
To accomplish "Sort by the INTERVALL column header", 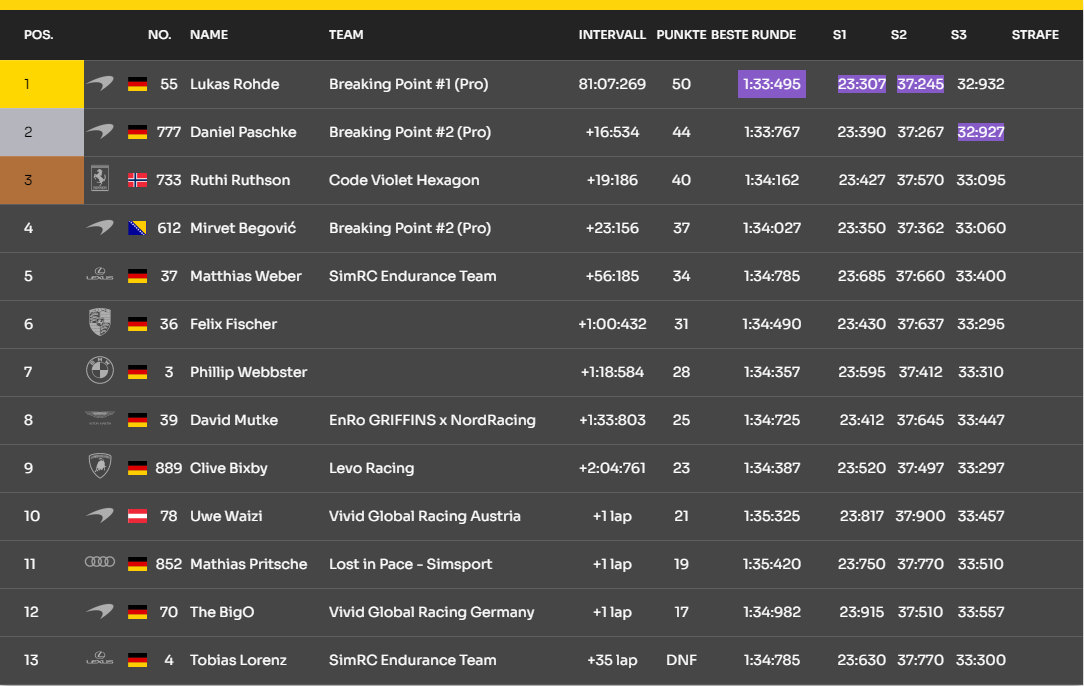I will [612, 35].
